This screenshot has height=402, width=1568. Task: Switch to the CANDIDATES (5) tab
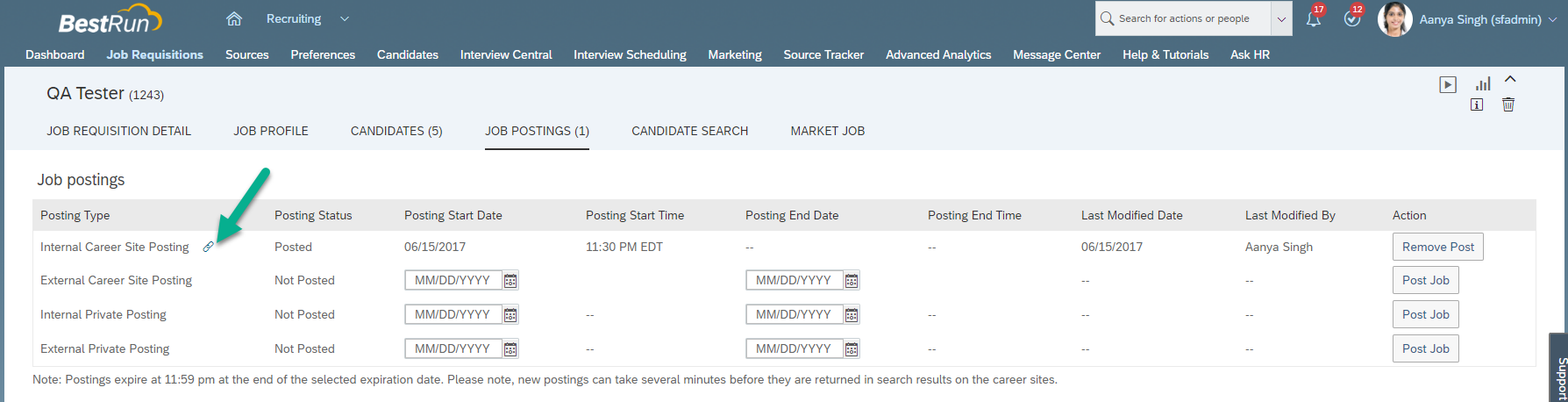pyautogui.click(x=396, y=131)
